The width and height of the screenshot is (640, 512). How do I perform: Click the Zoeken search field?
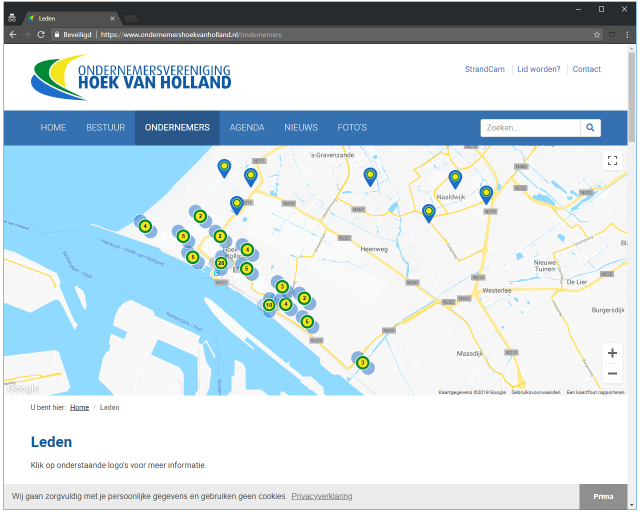pyautogui.click(x=530, y=128)
